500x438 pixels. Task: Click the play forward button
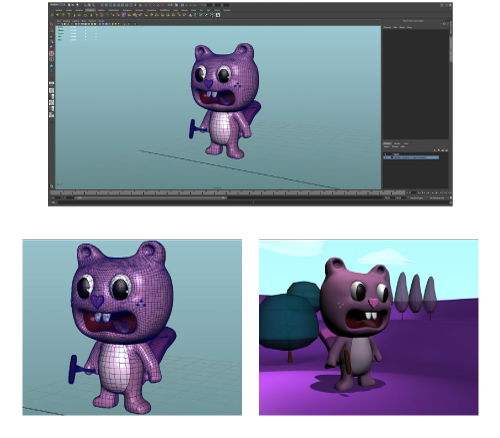tap(437, 193)
